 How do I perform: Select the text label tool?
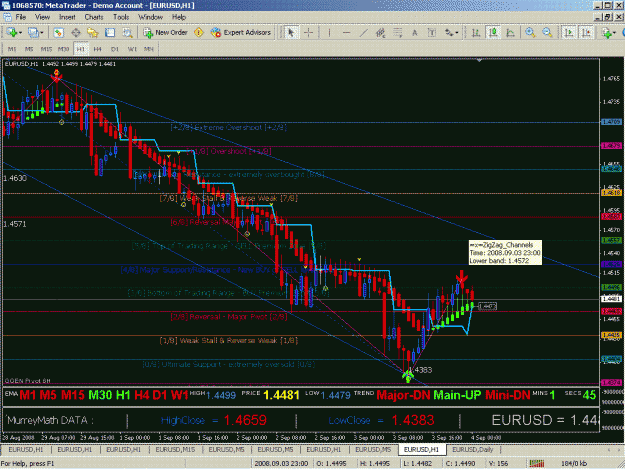coord(432,33)
